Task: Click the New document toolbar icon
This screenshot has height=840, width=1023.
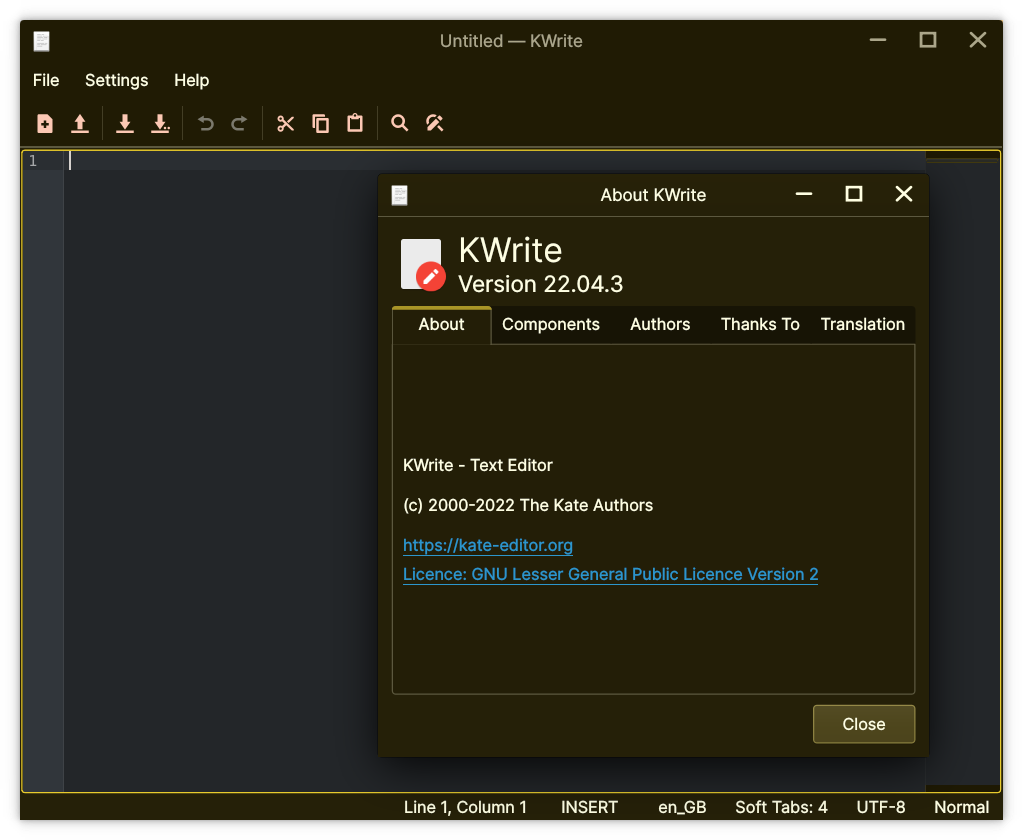Action: coord(45,123)
